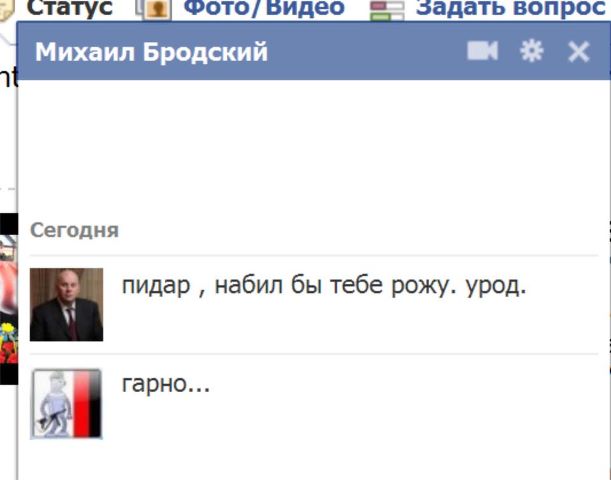Open the partially hidden photo behind chat
The height and width of the screenshot is (480, 611).
point(9,299)
